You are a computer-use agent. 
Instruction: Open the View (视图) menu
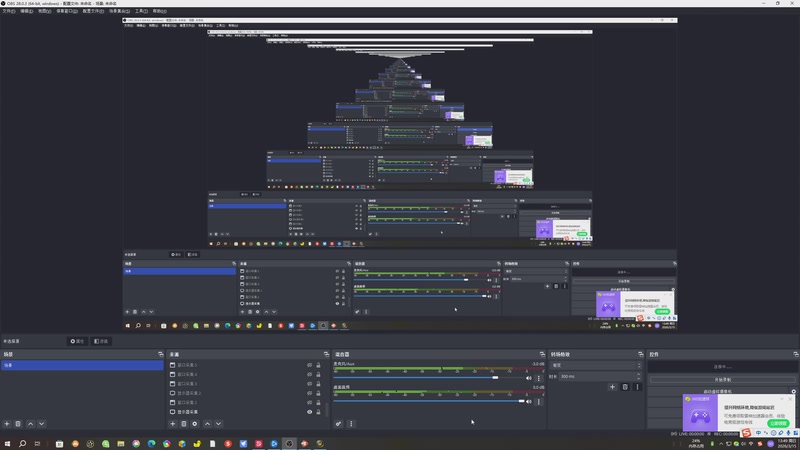[x=44, y=11]
